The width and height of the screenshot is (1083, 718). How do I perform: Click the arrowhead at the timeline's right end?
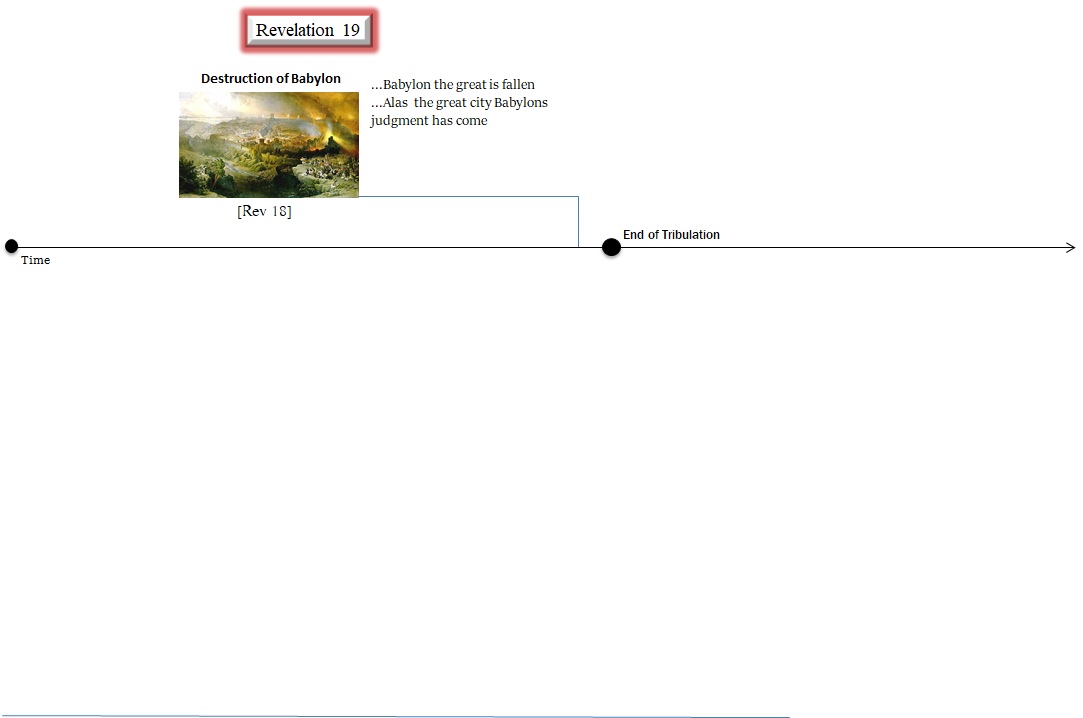1071,247
